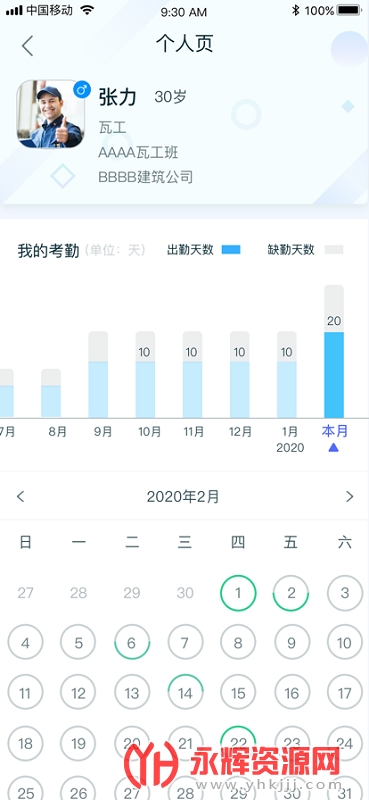The height and width of the screenshot is (800, 369).
Task: Select the 10月 attendance bar
Action: click(x=145, y=374)
